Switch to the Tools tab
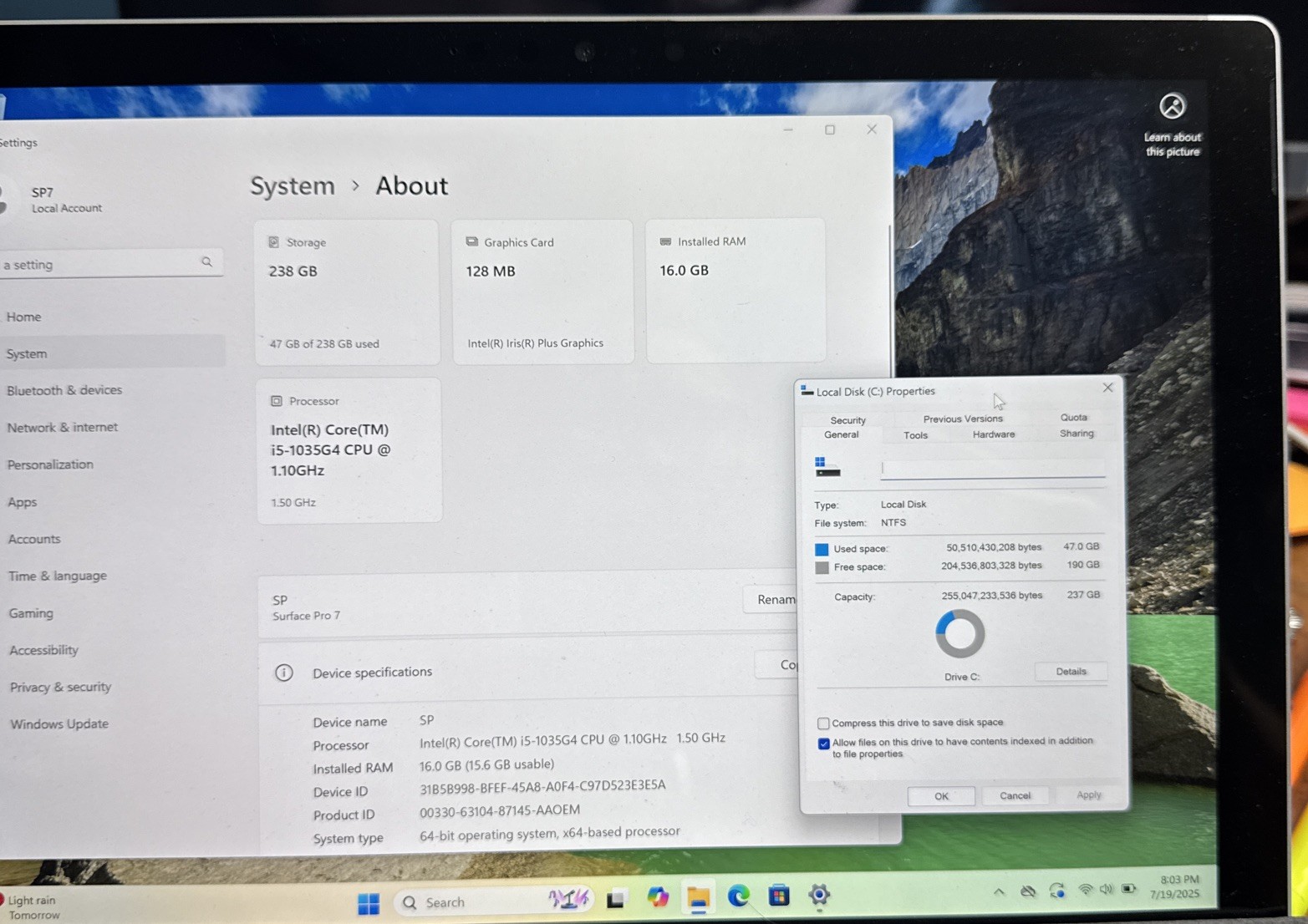1308x924 pixels. pos(915,435)
